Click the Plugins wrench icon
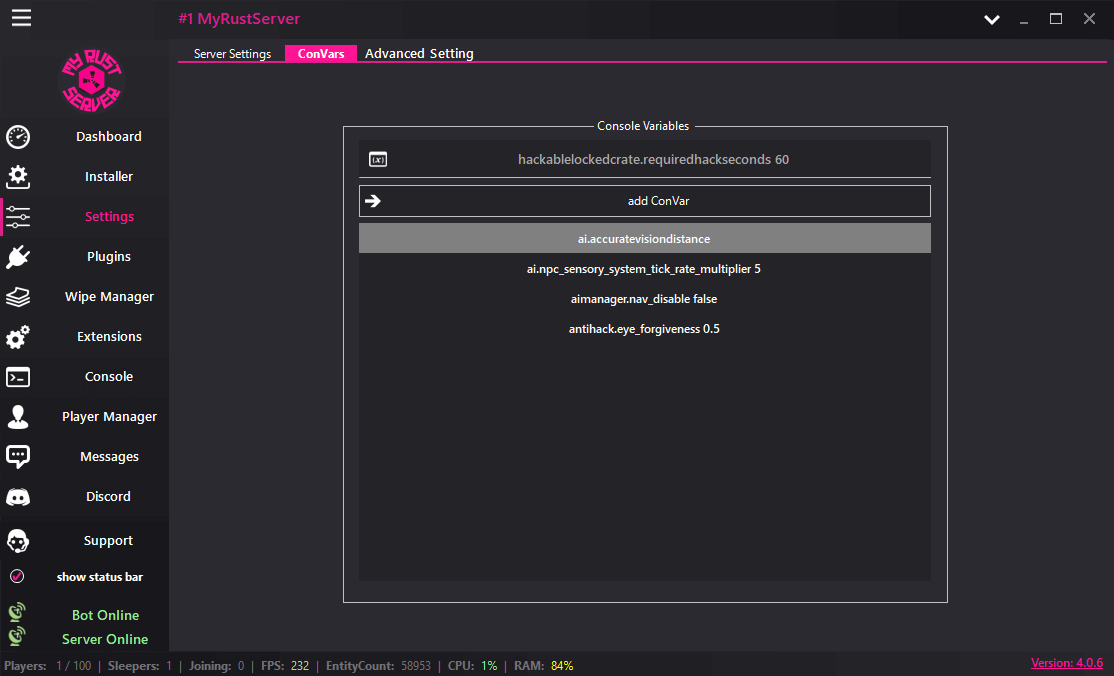Viewport: 1114px width, 676px height. point(18,257)
